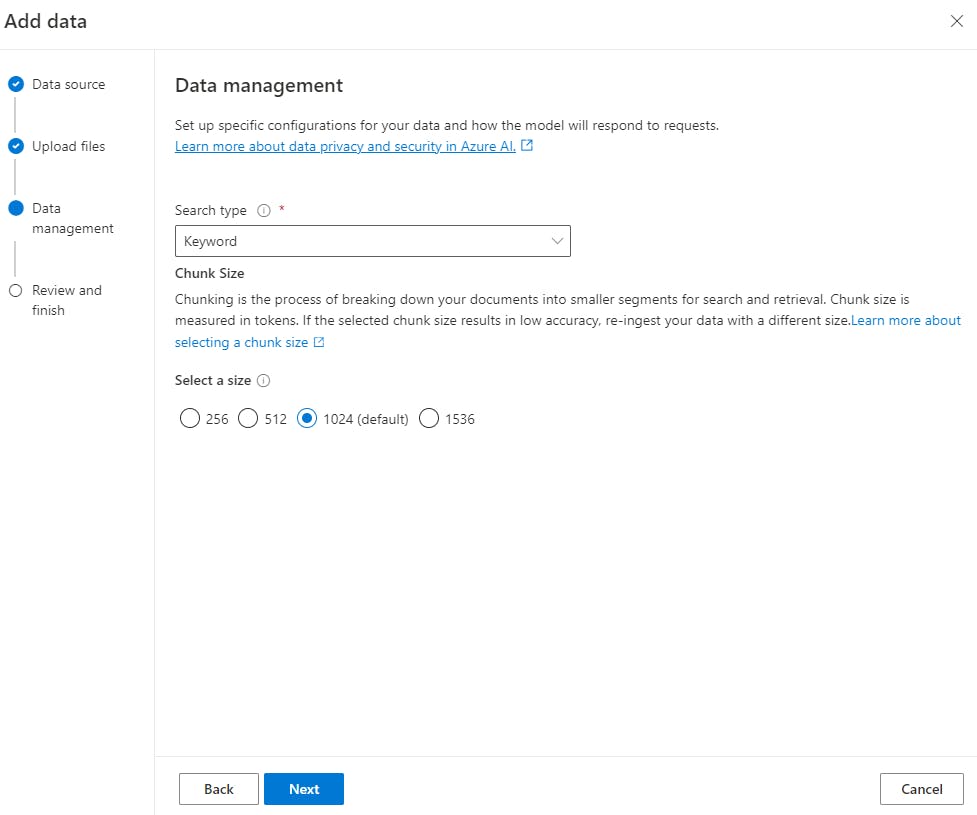Click the Data source completed checkmark icon
Image resolution: width=977 pixels, height=815 pixels.
coord(15,85)
